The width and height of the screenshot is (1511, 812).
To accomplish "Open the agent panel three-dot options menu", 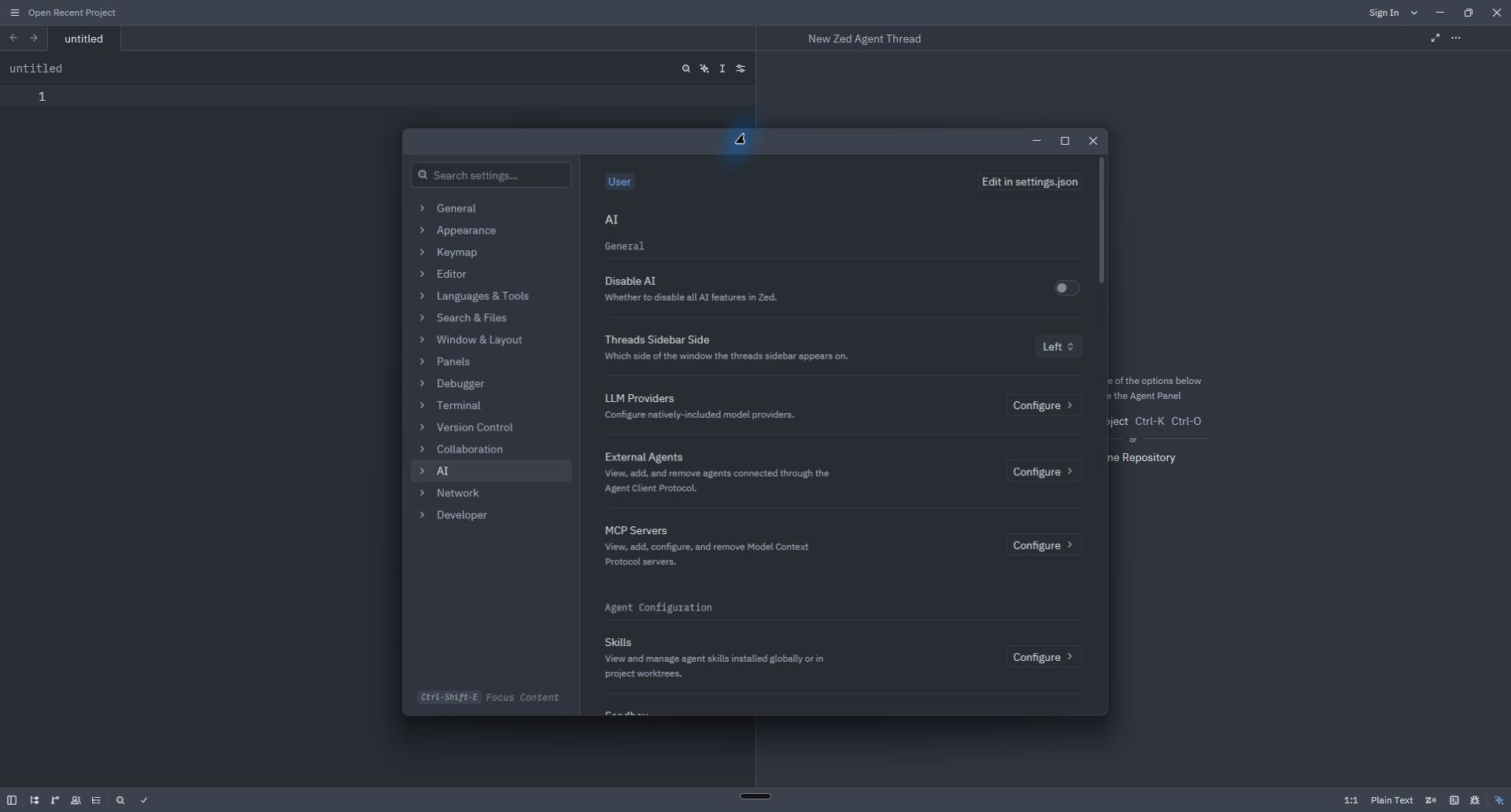I will [1456, 39].
